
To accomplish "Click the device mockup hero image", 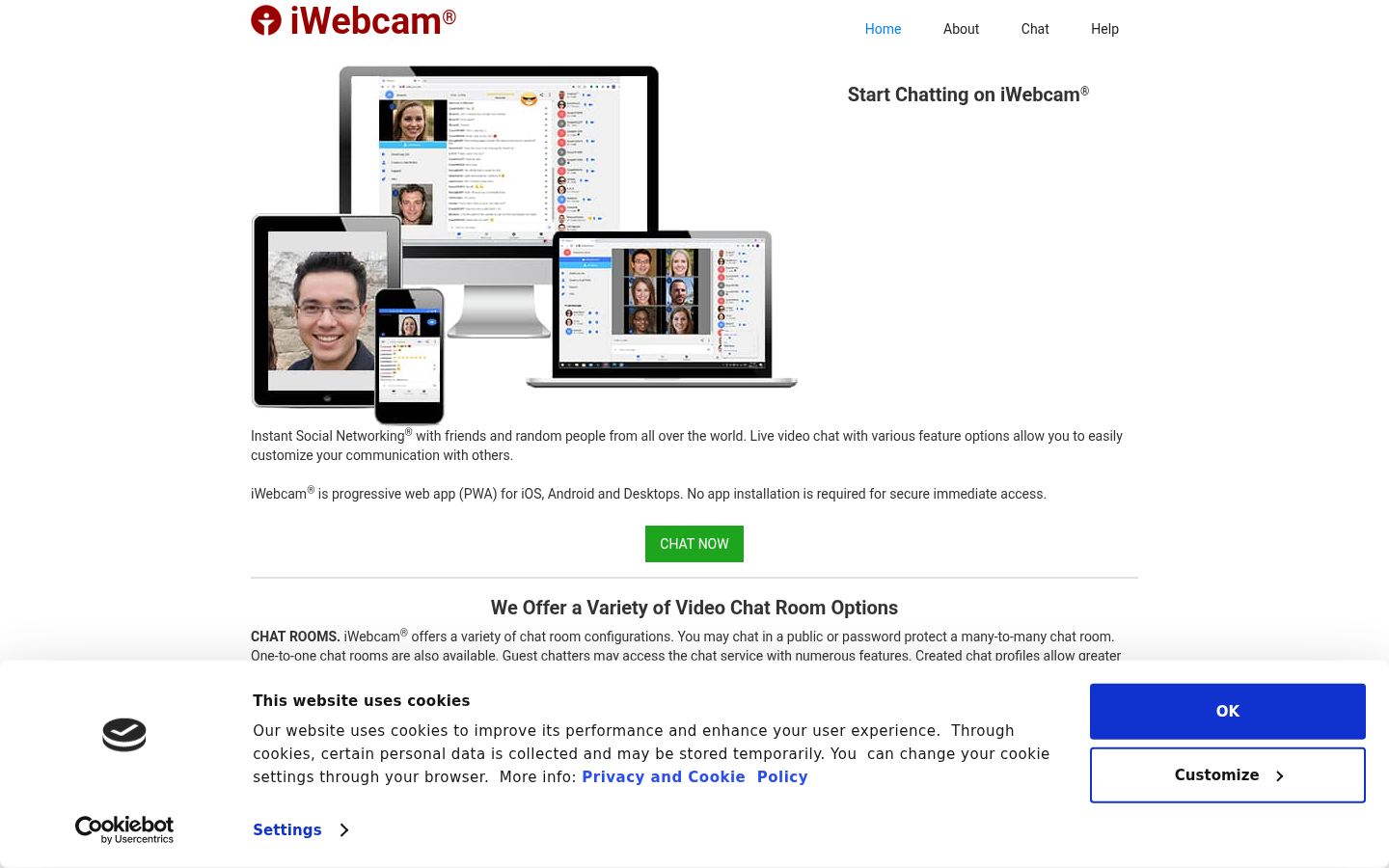I will pyautogui.click(x=525, y=245).
